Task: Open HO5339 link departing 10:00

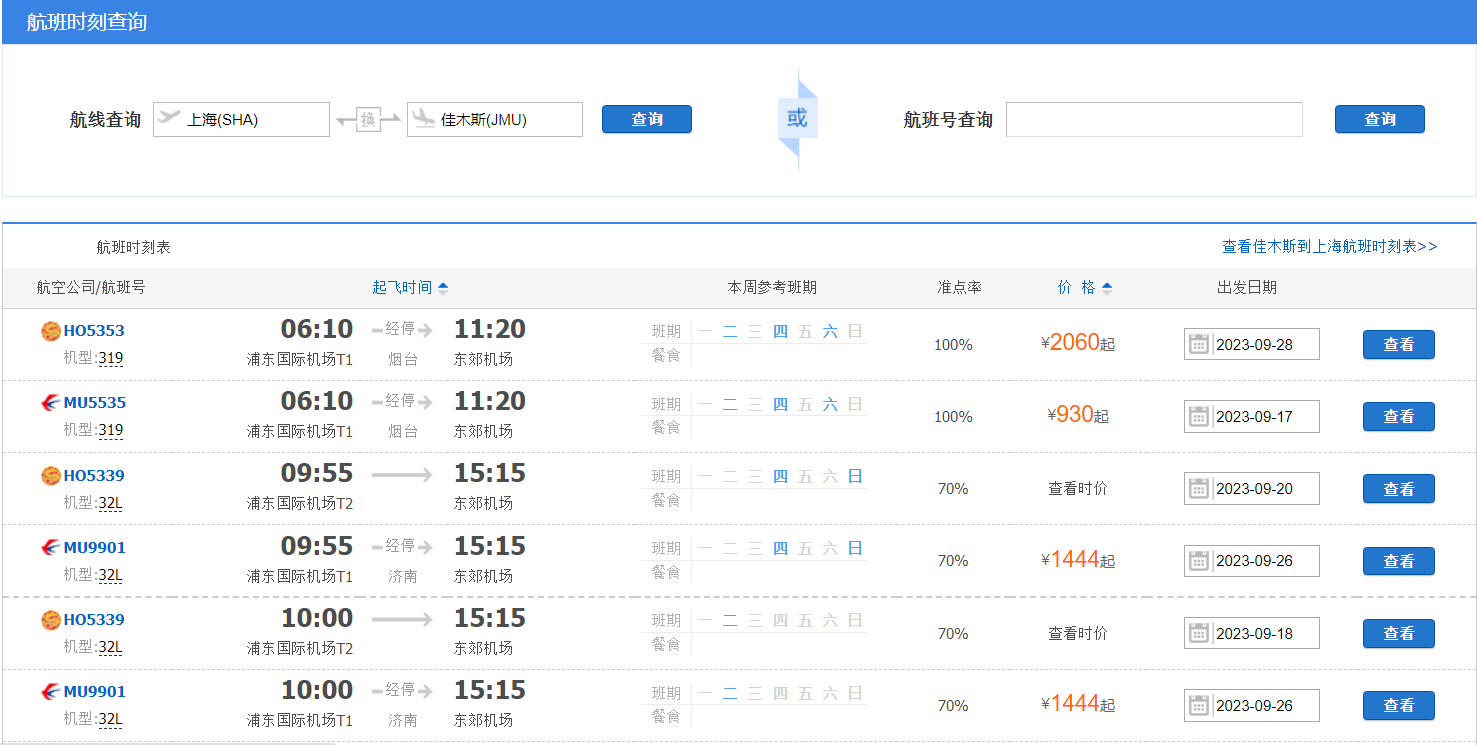Action: 94,620
